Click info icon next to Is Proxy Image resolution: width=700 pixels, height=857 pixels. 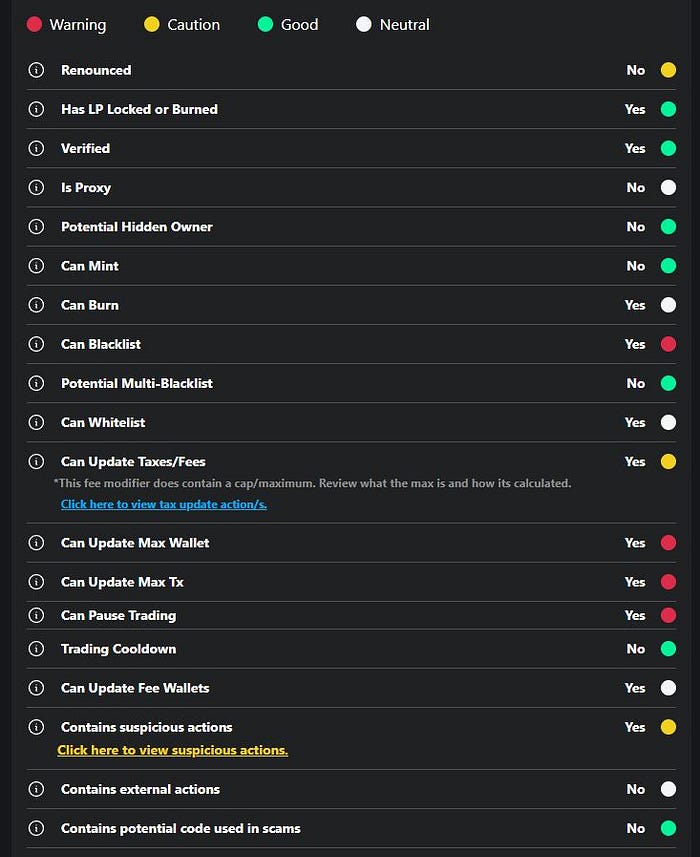point(36,187)
